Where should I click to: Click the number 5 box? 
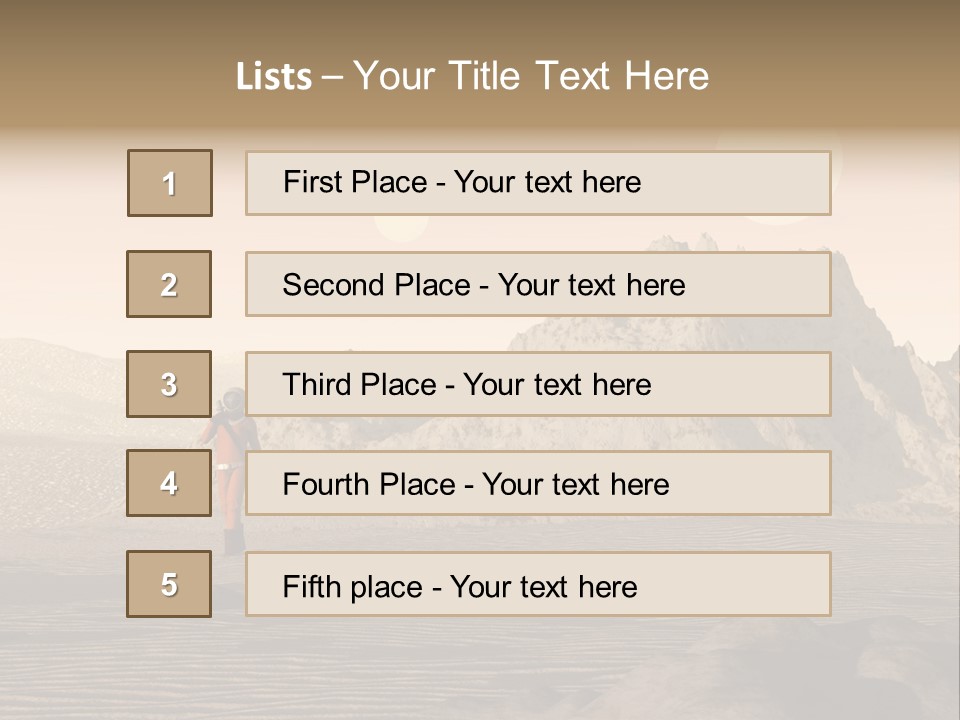[169, 584]
